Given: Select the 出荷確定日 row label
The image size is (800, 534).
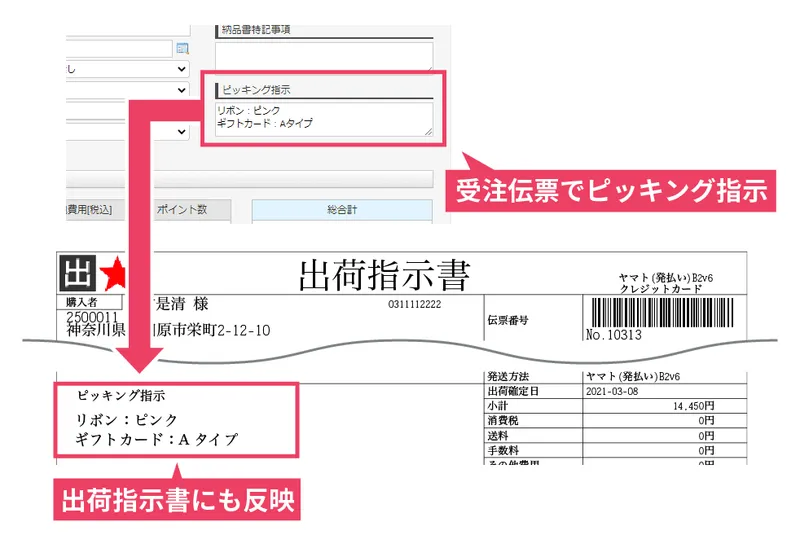Looking at the screenshot, I should pos(513,391).
